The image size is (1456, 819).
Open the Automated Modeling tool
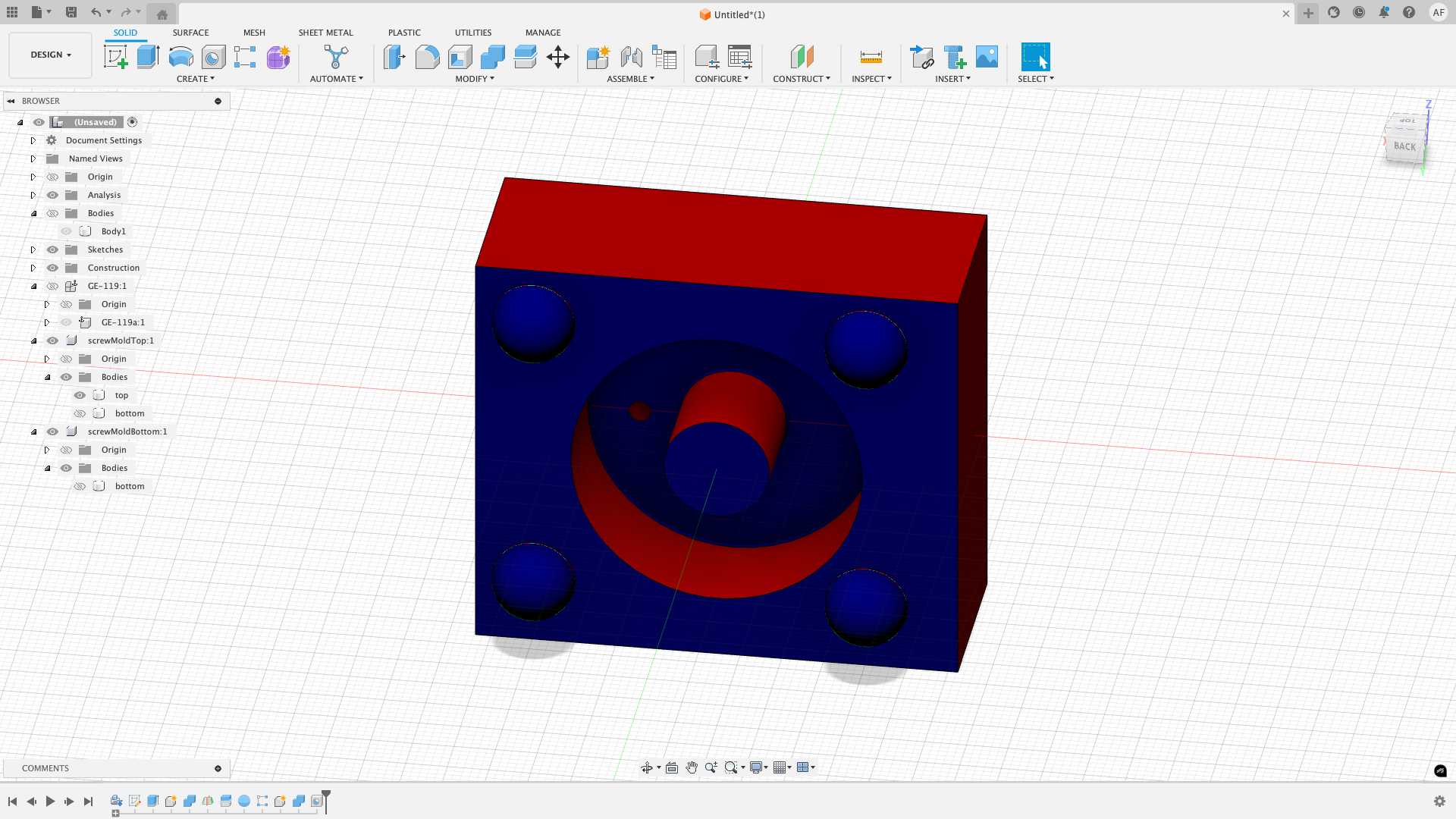(x=336, y=57)
